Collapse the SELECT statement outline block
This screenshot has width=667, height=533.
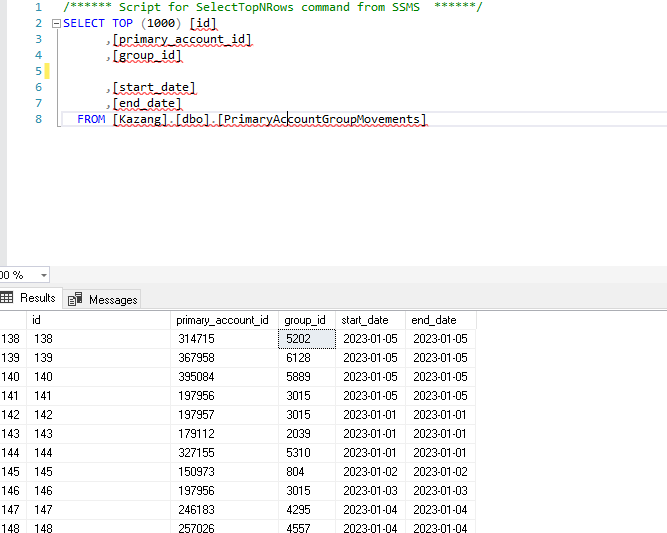coord(56,23)
